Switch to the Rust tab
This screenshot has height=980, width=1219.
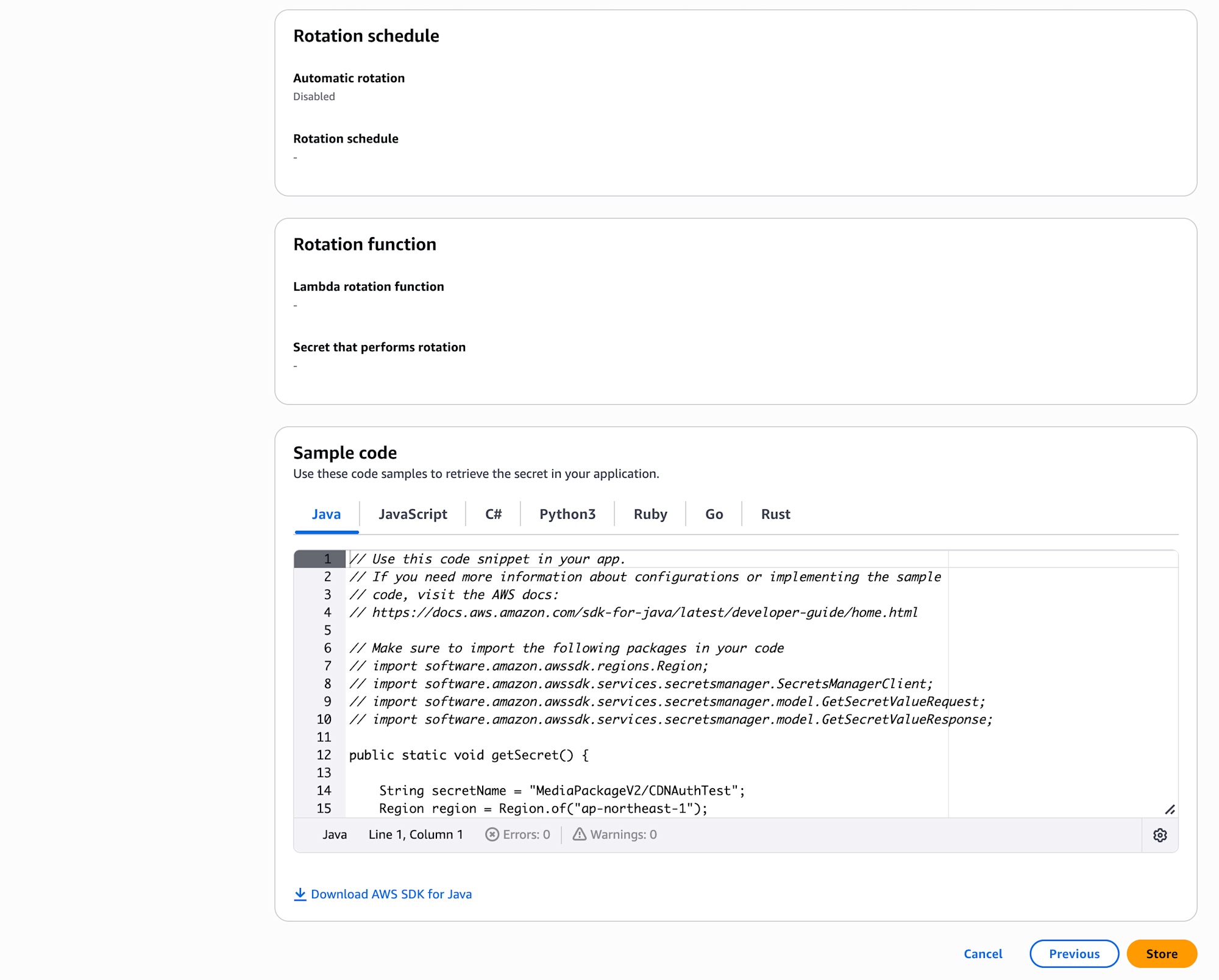click(x=775, y=514)
